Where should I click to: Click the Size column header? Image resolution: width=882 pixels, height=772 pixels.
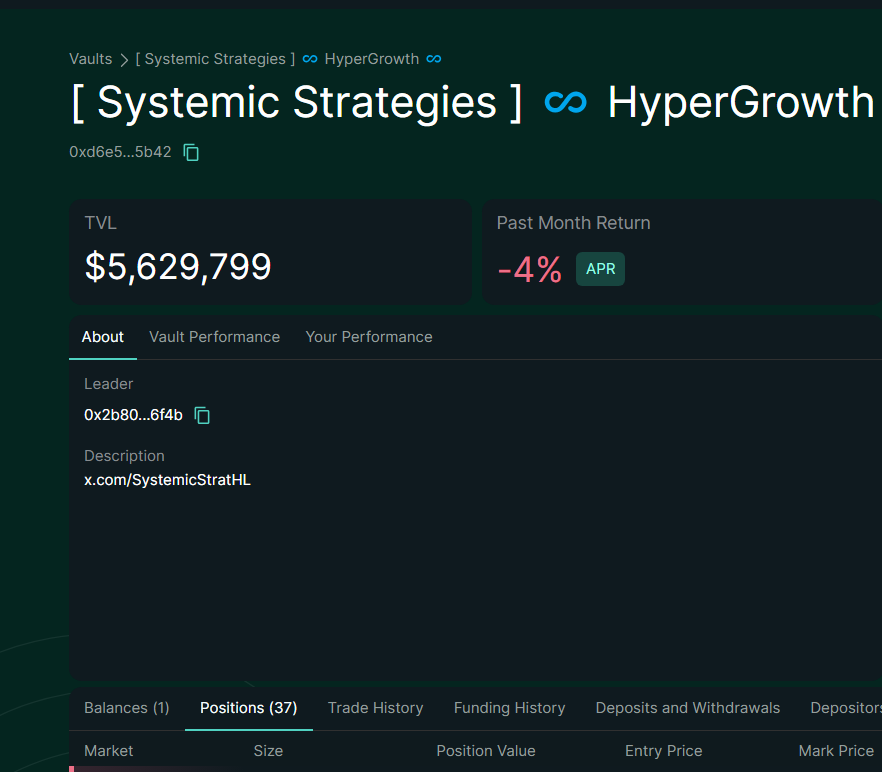[x=268, y=751]
